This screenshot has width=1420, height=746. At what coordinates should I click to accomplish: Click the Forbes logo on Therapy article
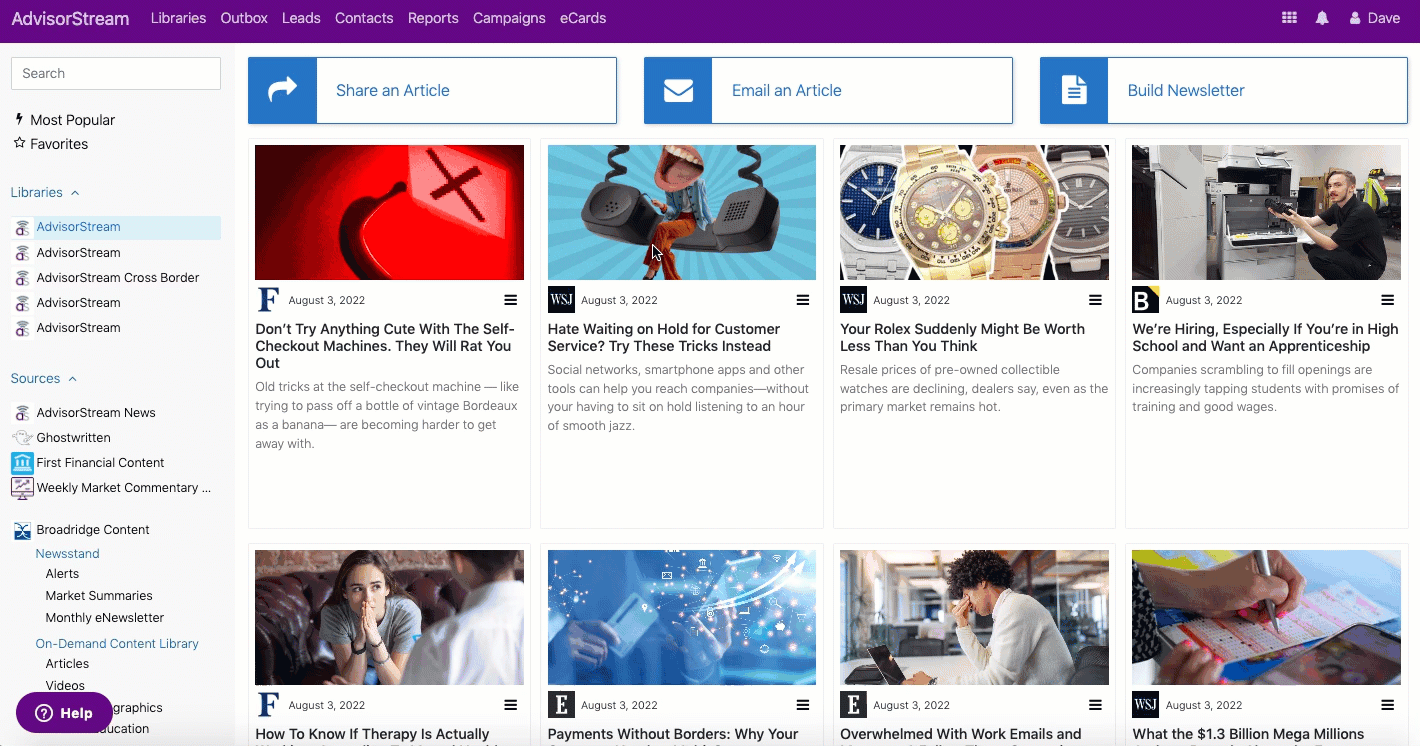[x=268, y=705]
